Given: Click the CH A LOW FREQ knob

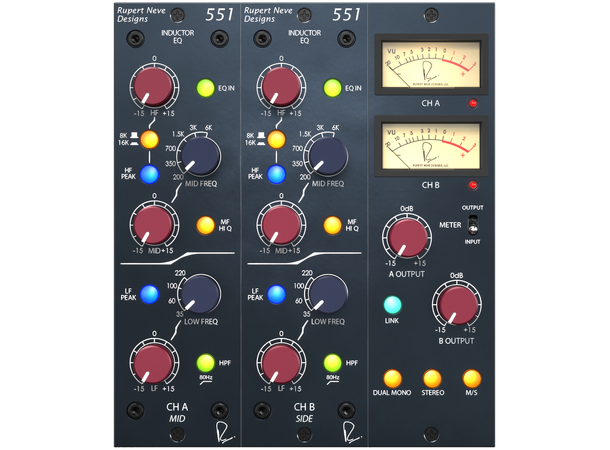Looking at the screenshot, I should tap(201, 294).
